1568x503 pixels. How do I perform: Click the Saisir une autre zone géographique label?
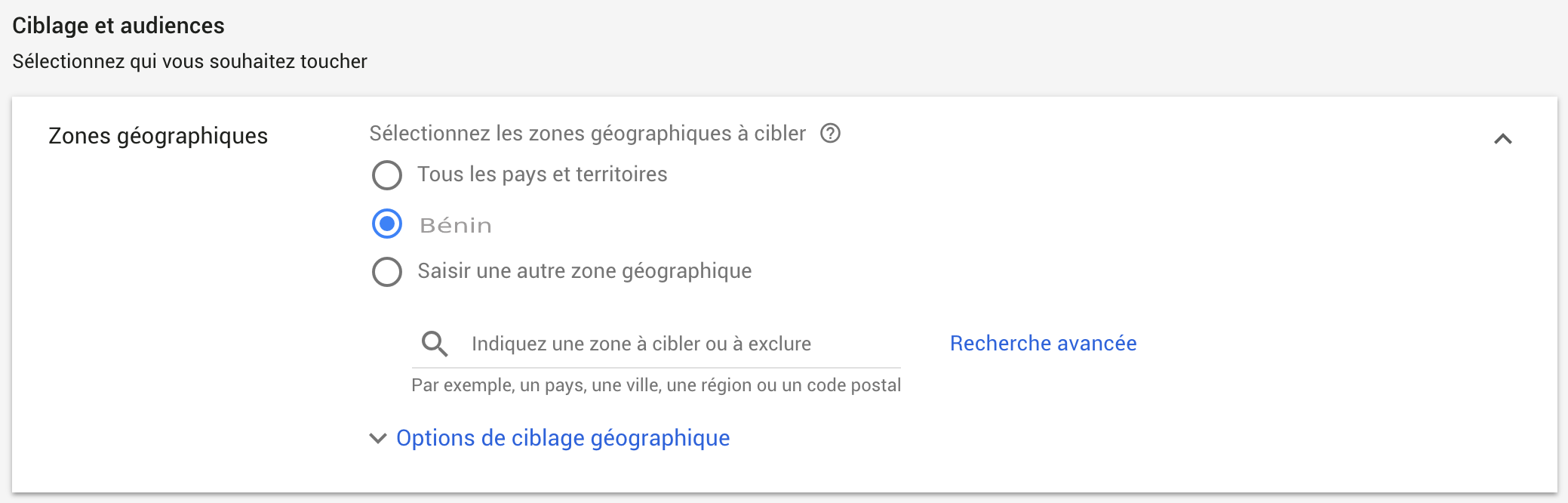pos(584,271)
